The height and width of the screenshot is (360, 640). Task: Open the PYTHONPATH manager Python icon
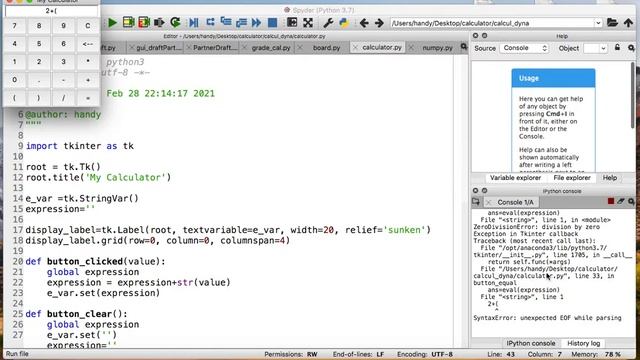(x=344, y=23)
